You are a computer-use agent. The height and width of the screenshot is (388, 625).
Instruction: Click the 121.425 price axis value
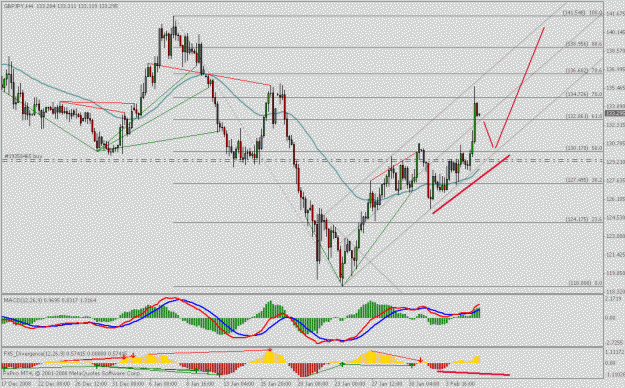(x=615, y=254)
